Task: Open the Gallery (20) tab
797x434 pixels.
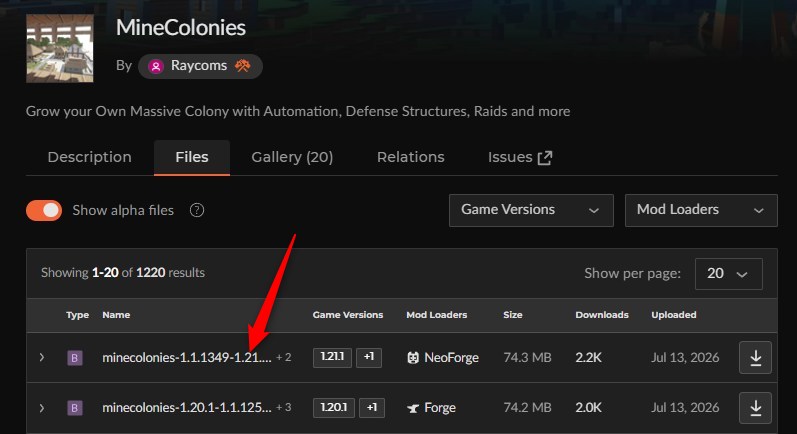Action: point(292,157)
